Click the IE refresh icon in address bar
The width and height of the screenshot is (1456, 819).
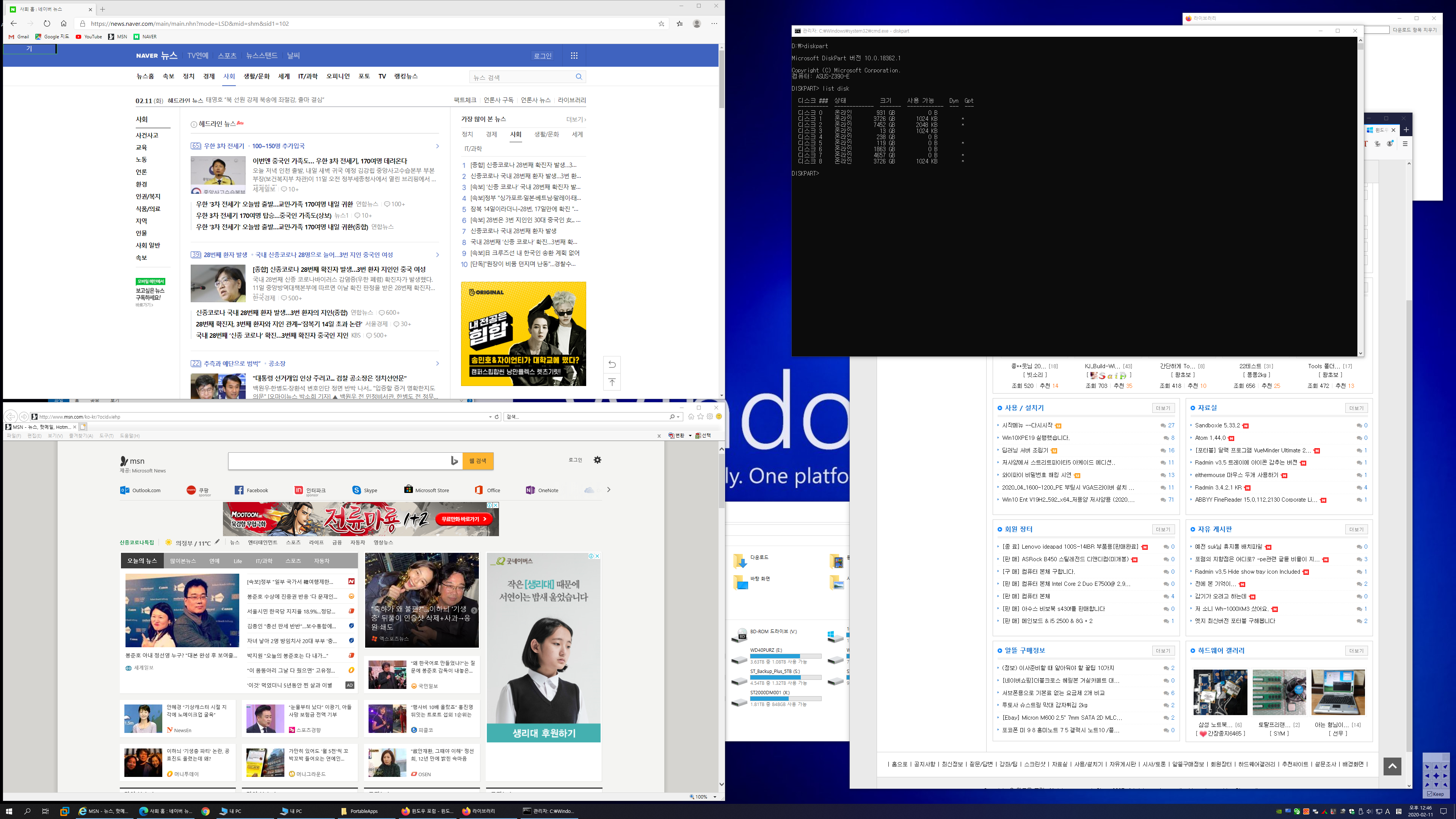[x=497, y=417]
